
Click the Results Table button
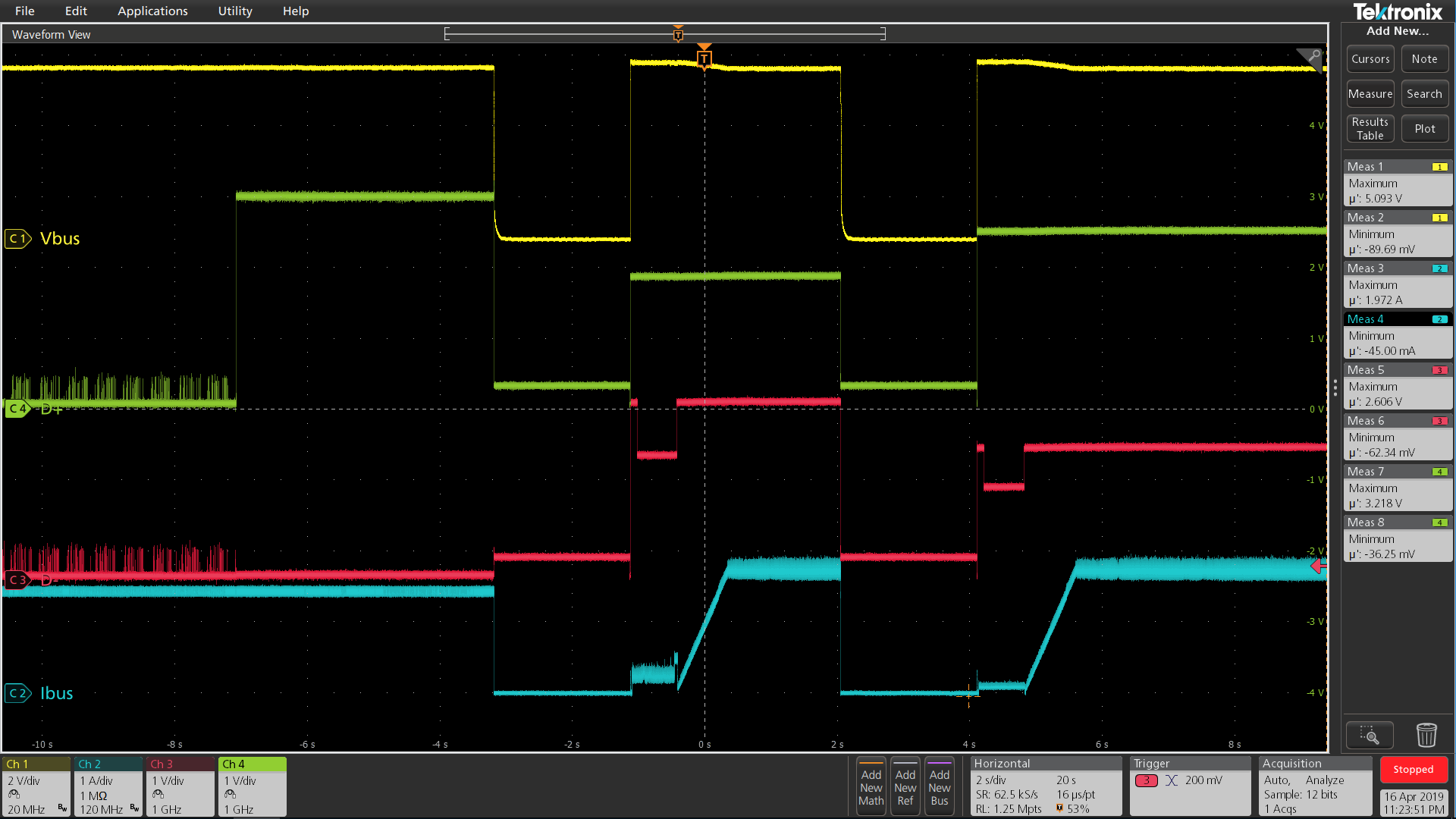click(x=1370, y=129)
